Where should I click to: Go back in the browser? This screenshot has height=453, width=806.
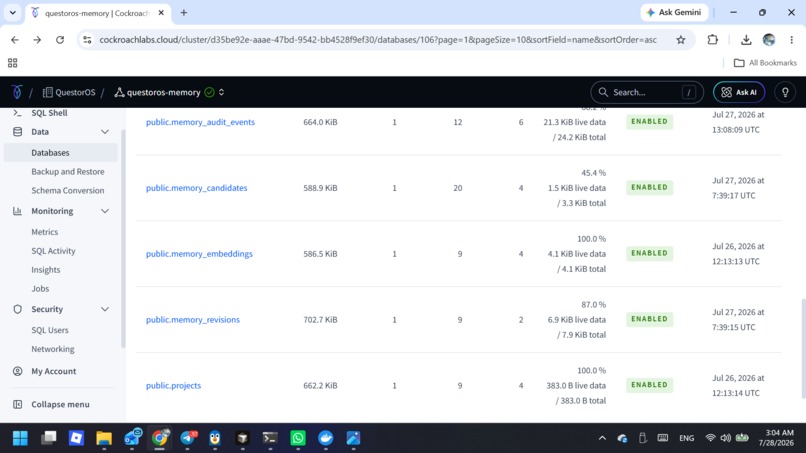click(14, 40)
